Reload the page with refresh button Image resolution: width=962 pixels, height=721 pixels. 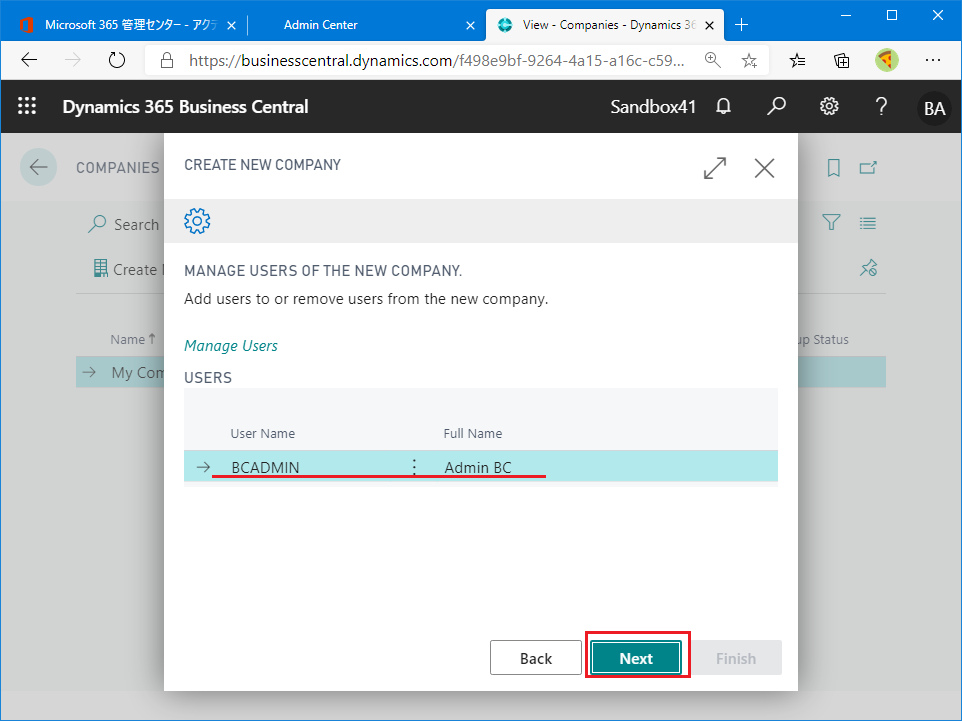pyautogui.click(x=117, y=60)
